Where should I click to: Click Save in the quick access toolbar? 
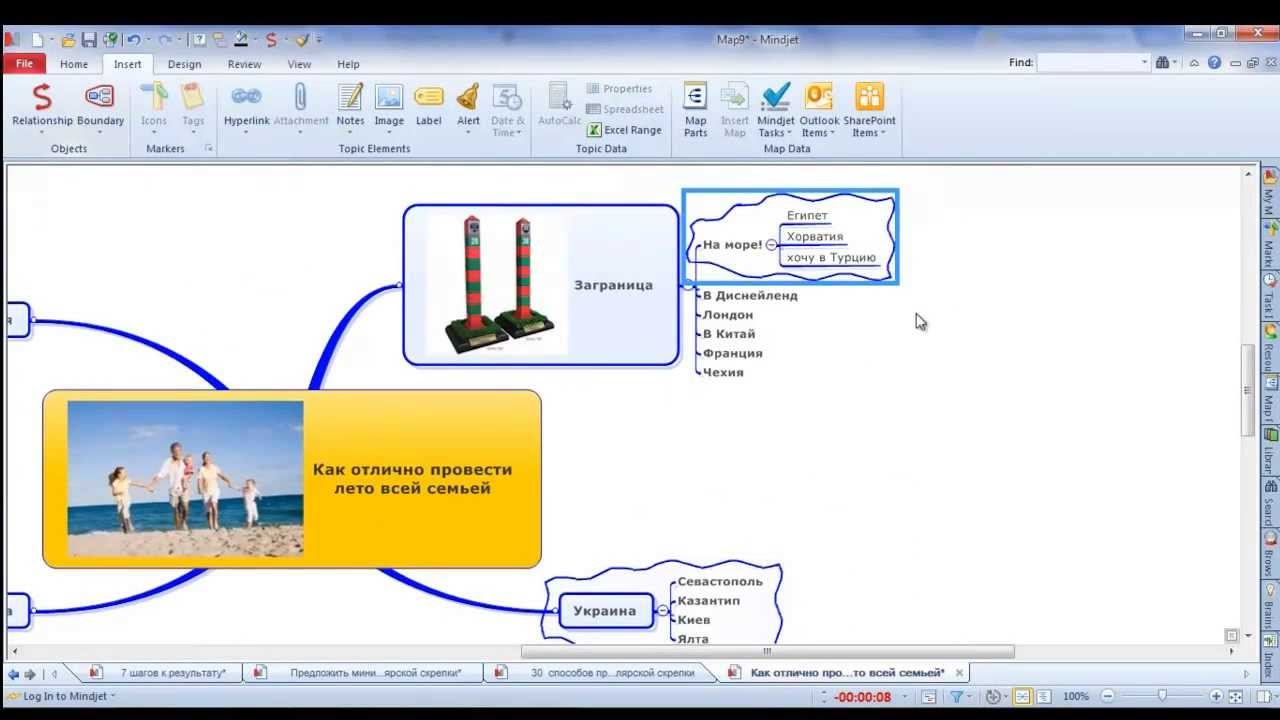[x=89, y=40]
